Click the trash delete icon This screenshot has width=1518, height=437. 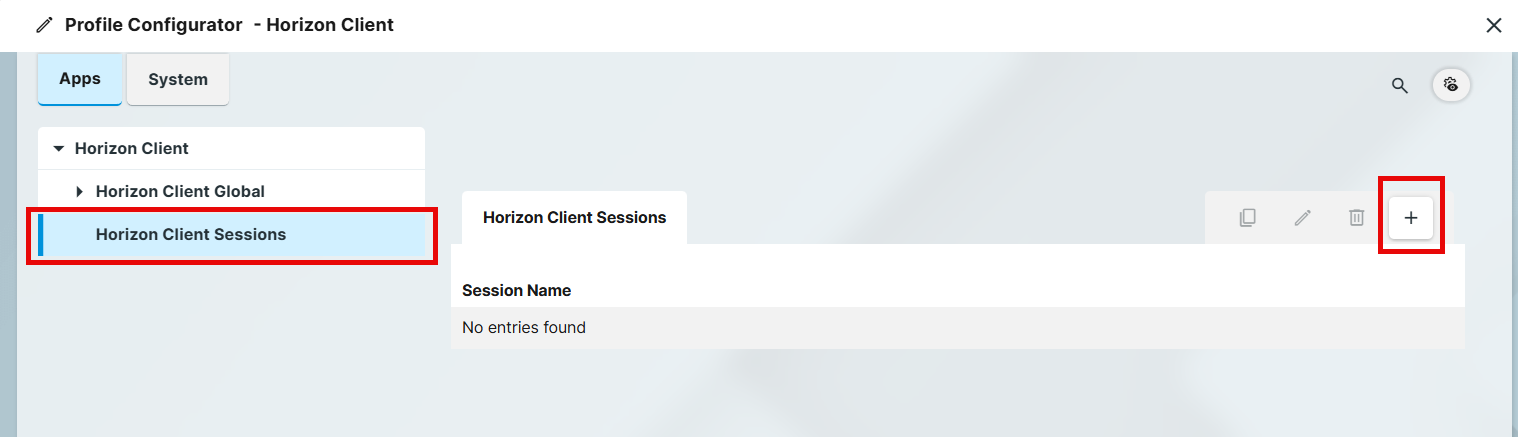point(1356,217)
